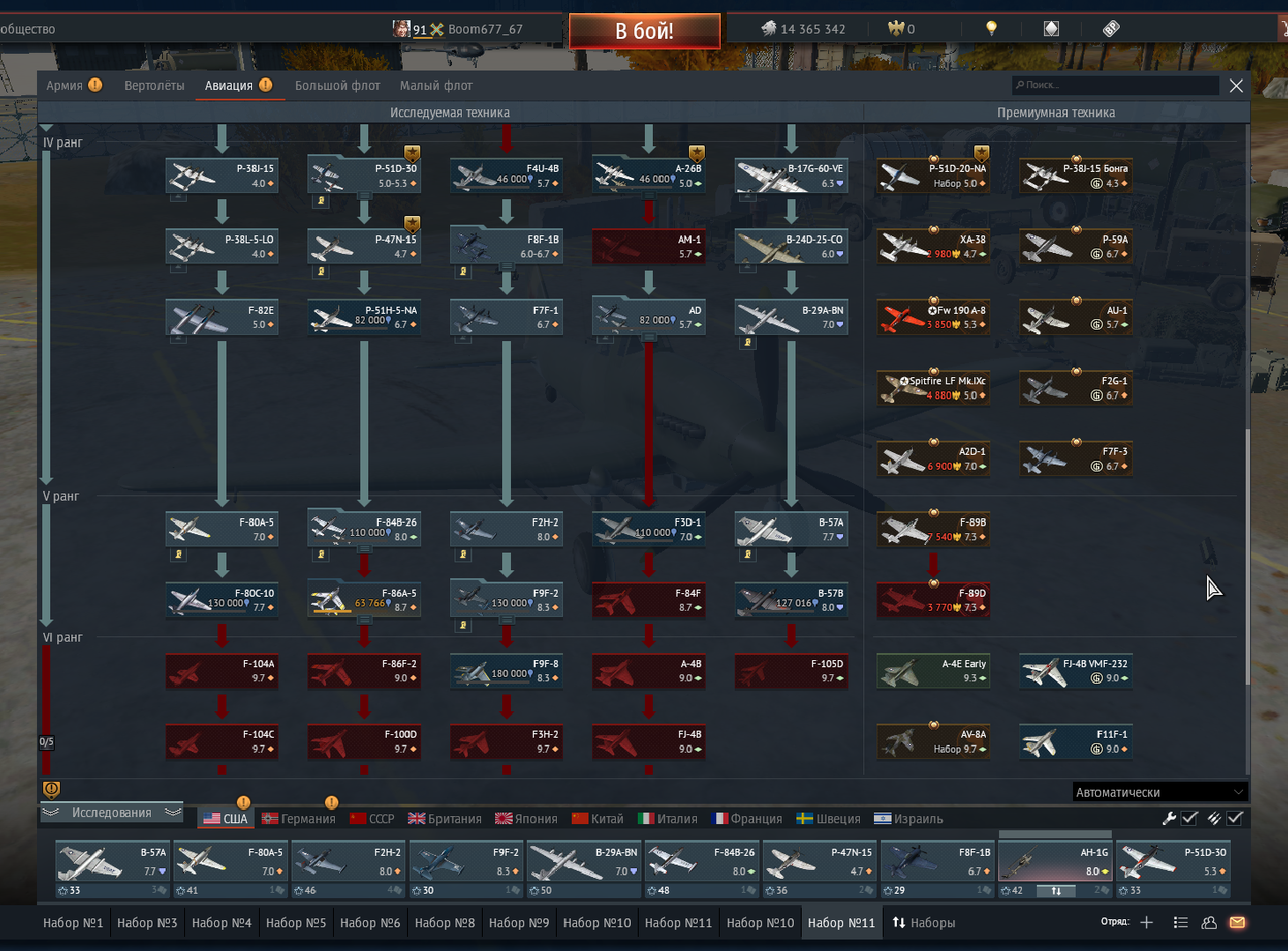Expand group under P-51D-30 card
Image resolution: width=1288 pixels, height=951 pixels.
pos(364,195)
